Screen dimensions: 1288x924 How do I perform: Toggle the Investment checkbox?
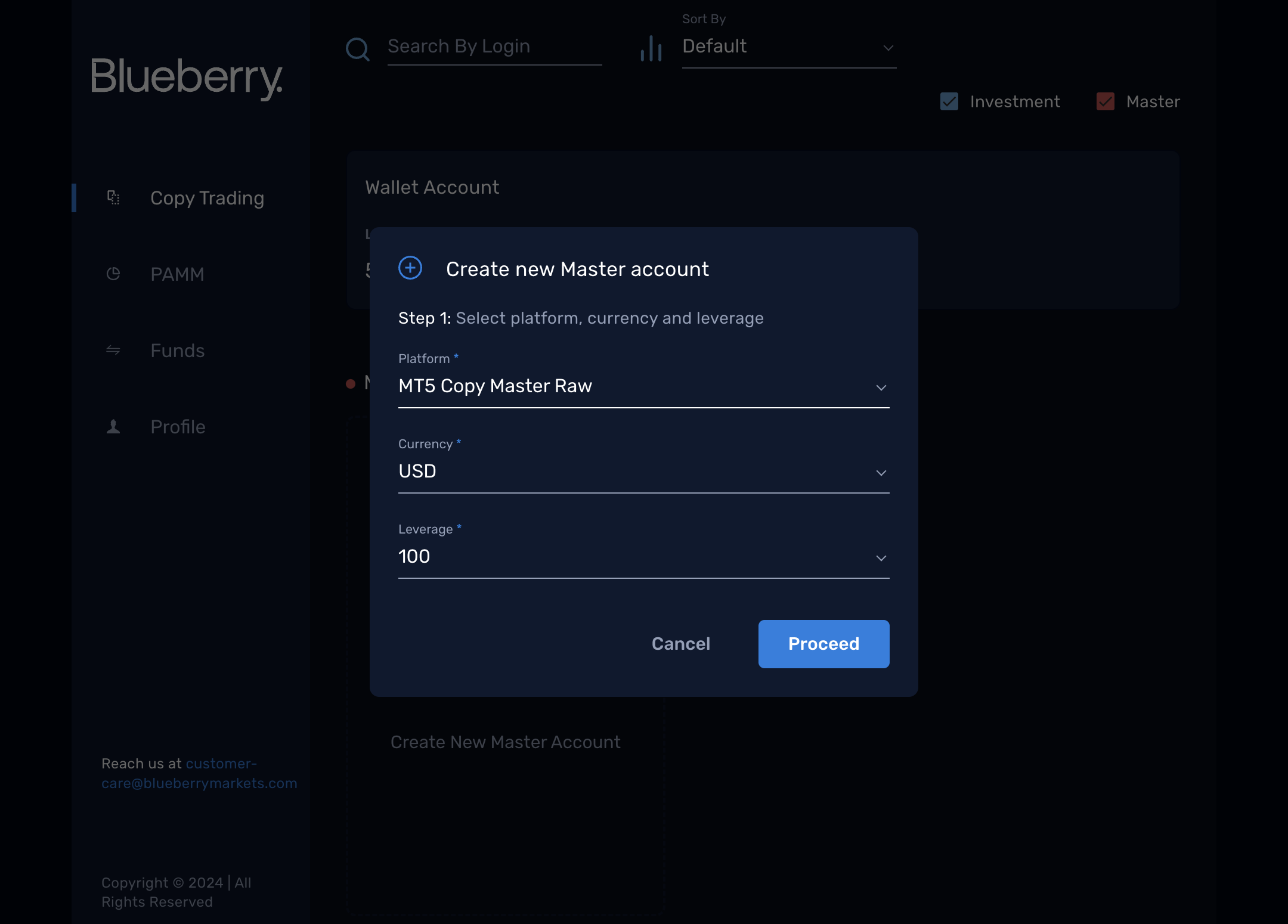(x=949, y=101)
